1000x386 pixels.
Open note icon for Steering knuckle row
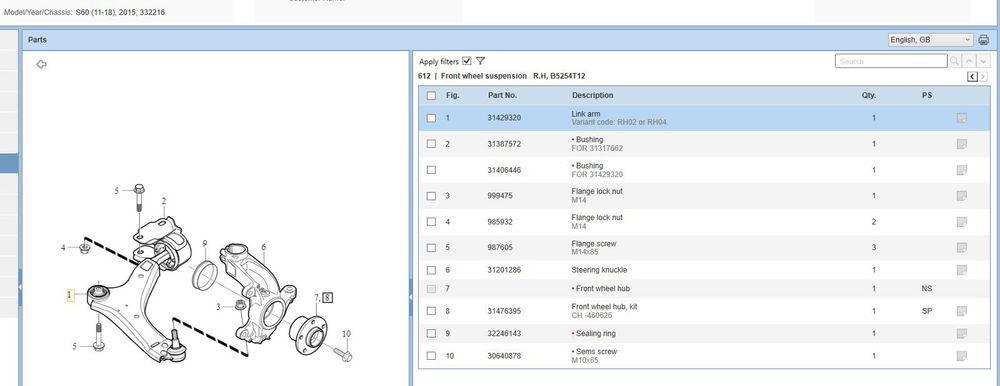tap(961, 270)
